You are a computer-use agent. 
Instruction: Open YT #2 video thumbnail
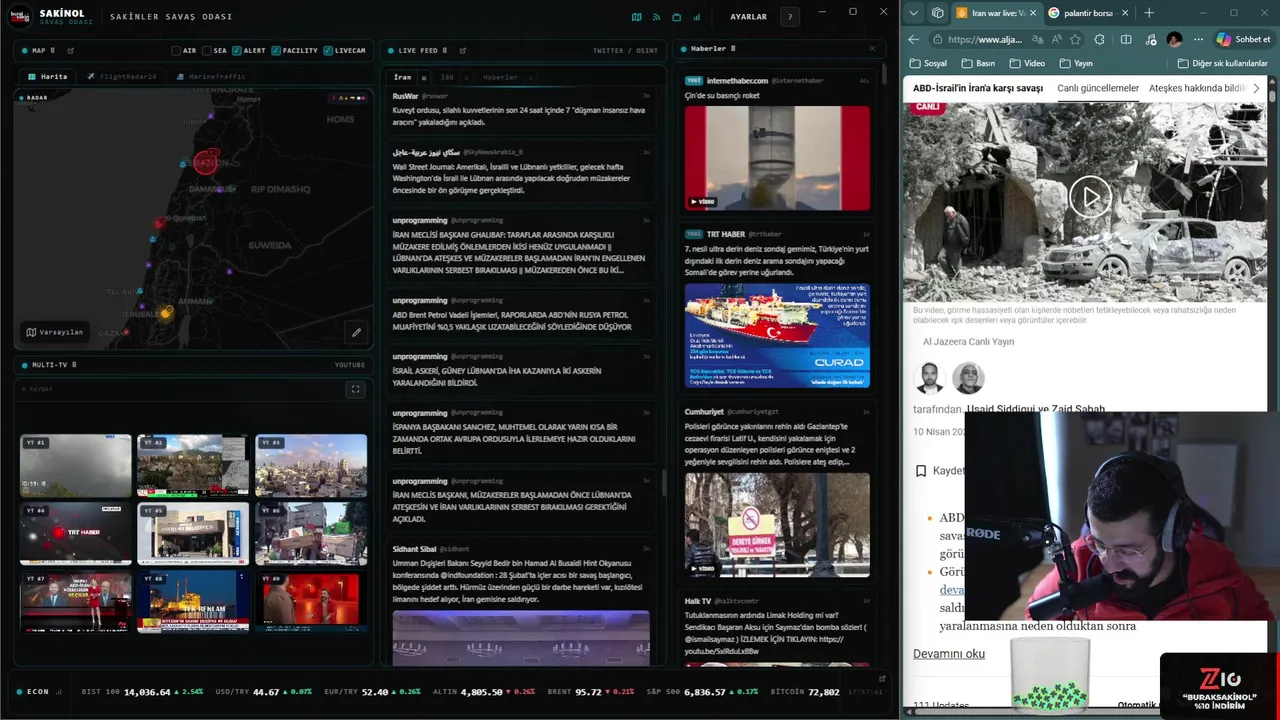[193, 465]
